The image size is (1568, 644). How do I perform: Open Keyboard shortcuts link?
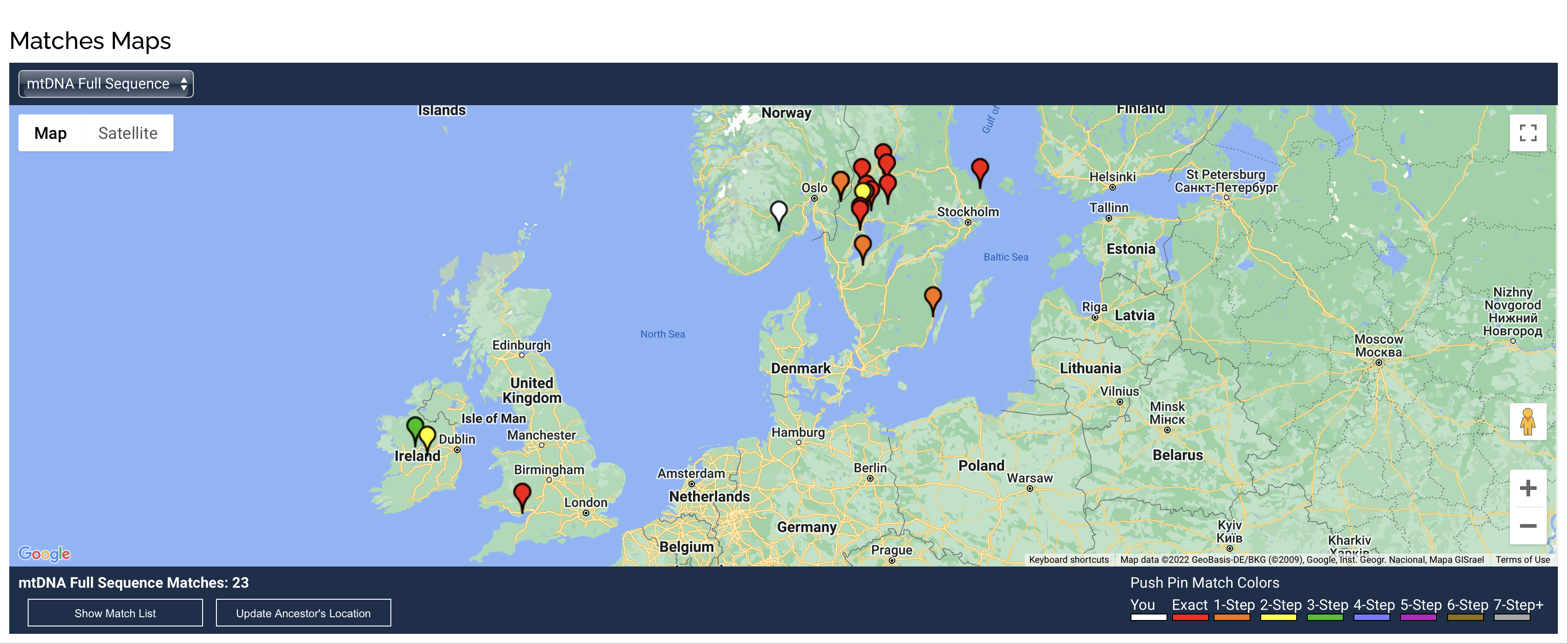pyautogui.click(x=1068, y=560)
